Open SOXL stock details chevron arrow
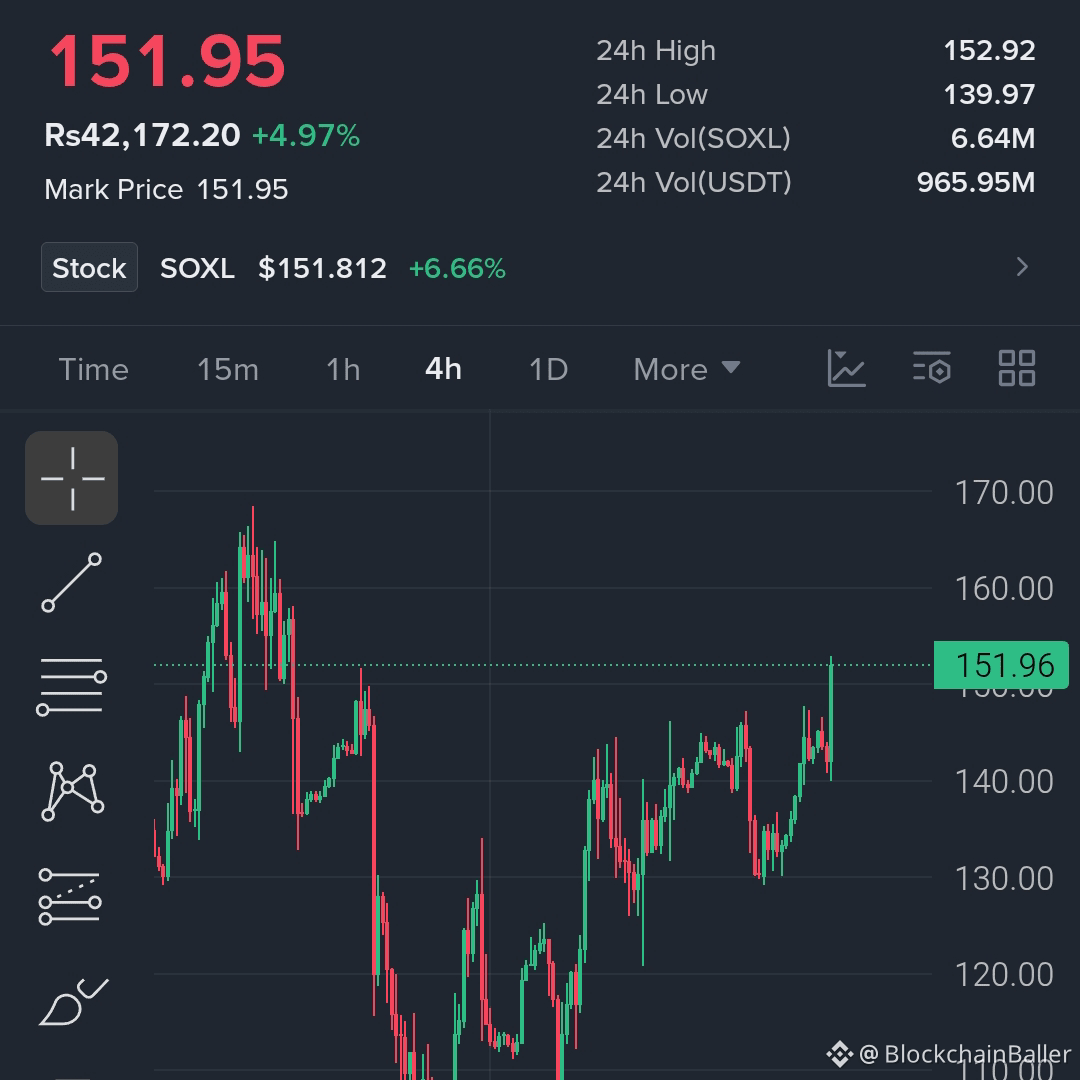The height and width of the screenshot is (1080, 1080). [x=1023, y=267]
